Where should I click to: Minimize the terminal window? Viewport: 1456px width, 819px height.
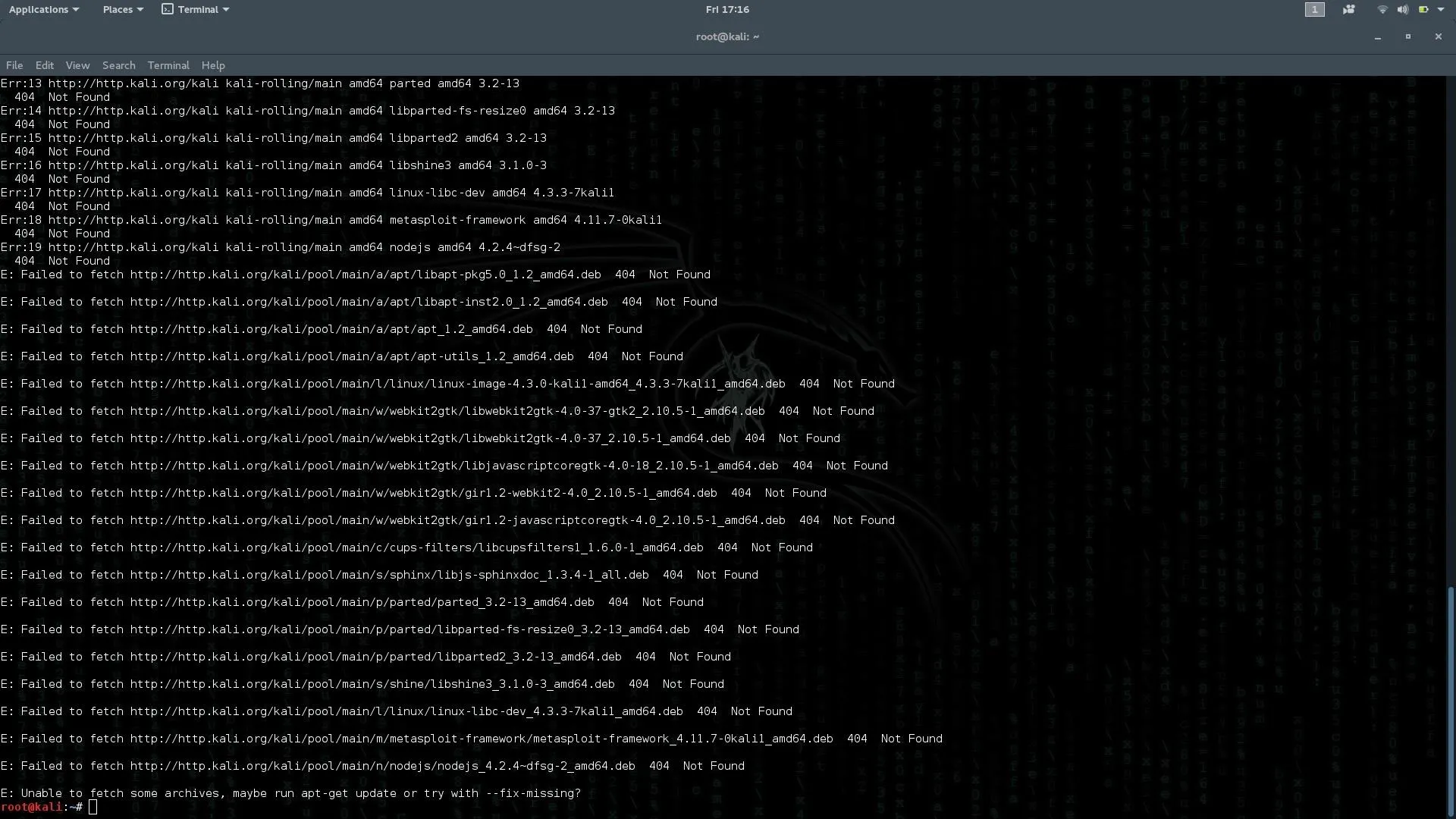1377,37
